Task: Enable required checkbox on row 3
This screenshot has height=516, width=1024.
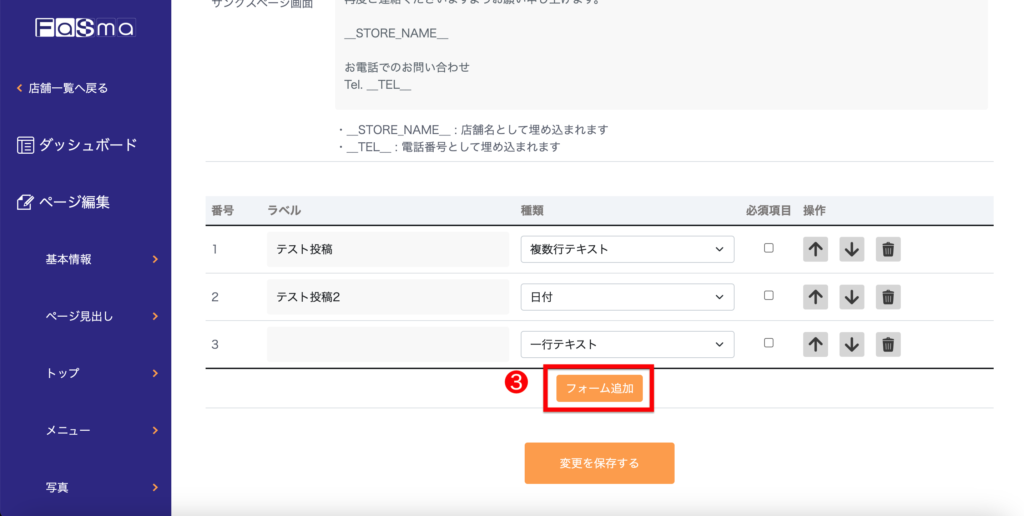Action: click(768, 343)
